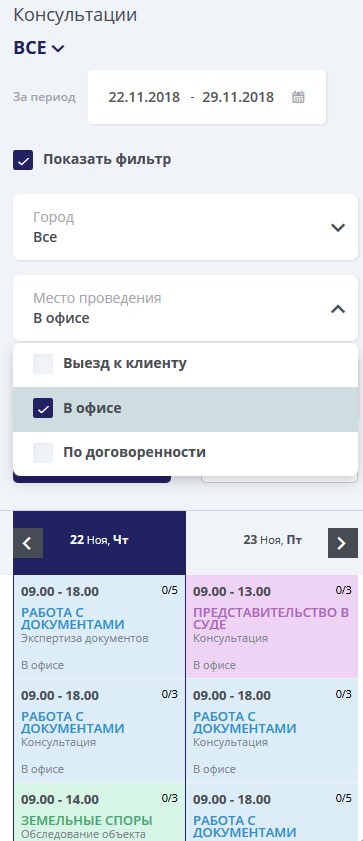This screenshot has height=841, width=363.
Task: Click the dark blue button below dropdown
Action: 92,479
